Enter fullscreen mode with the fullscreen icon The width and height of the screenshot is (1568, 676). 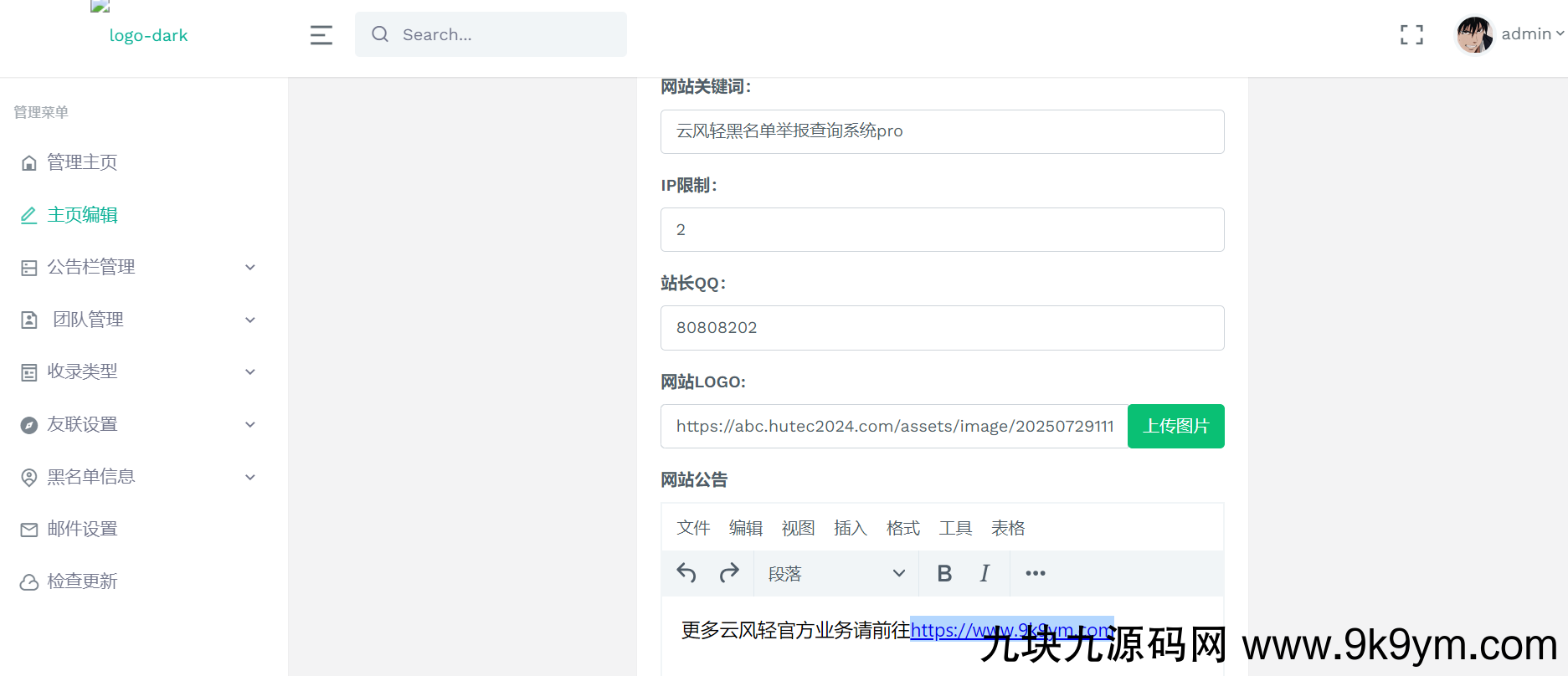pyautogui.click(x=1411, y=34)
